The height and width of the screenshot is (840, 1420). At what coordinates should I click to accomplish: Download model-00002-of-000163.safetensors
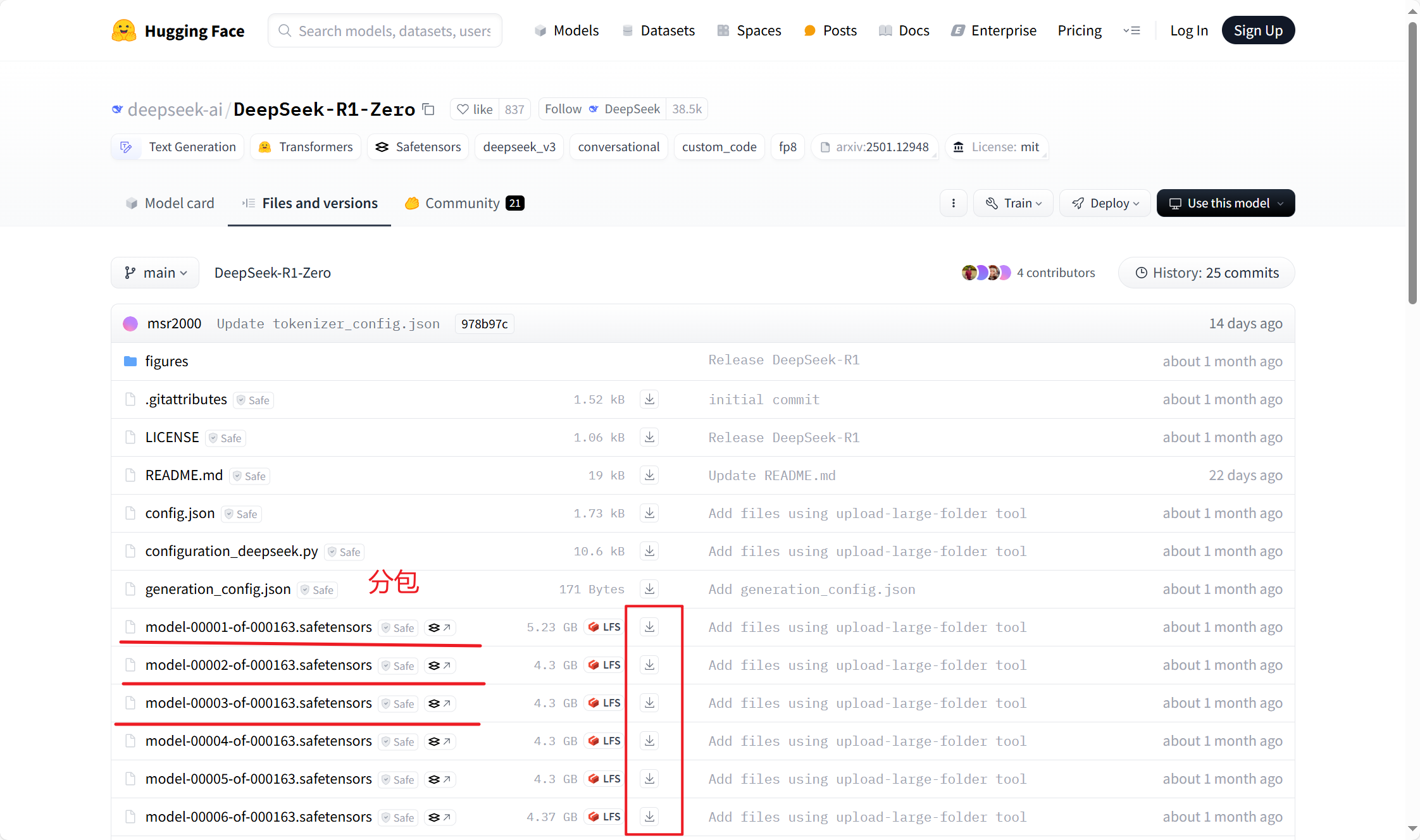649,665
